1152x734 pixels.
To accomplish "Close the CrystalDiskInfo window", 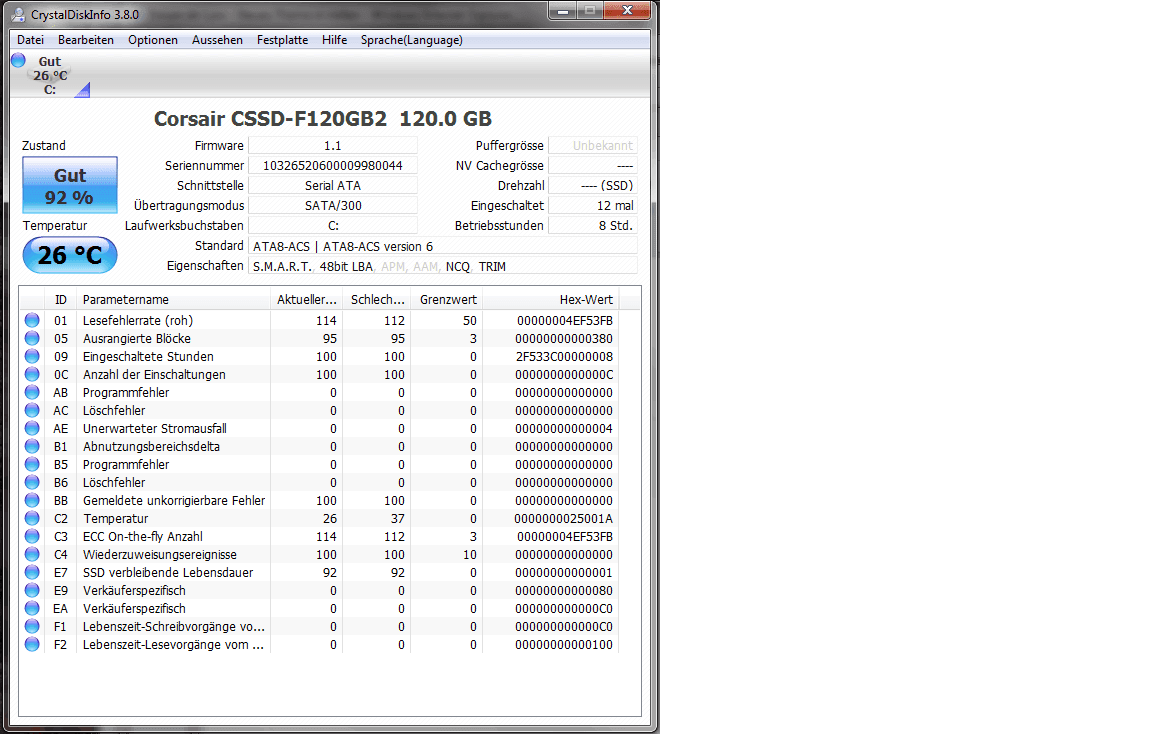I will (627, 10).
